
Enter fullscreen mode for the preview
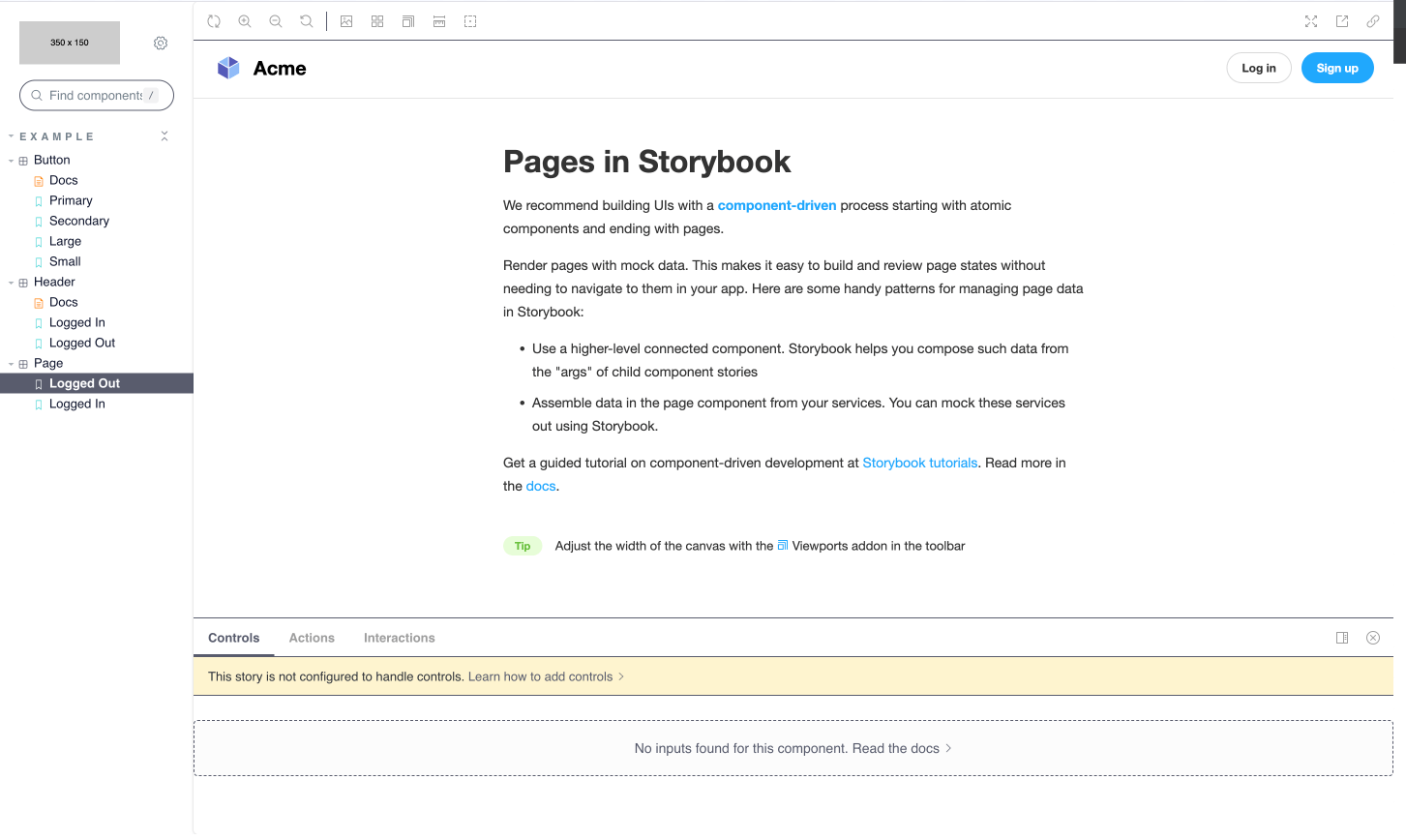1311,20
